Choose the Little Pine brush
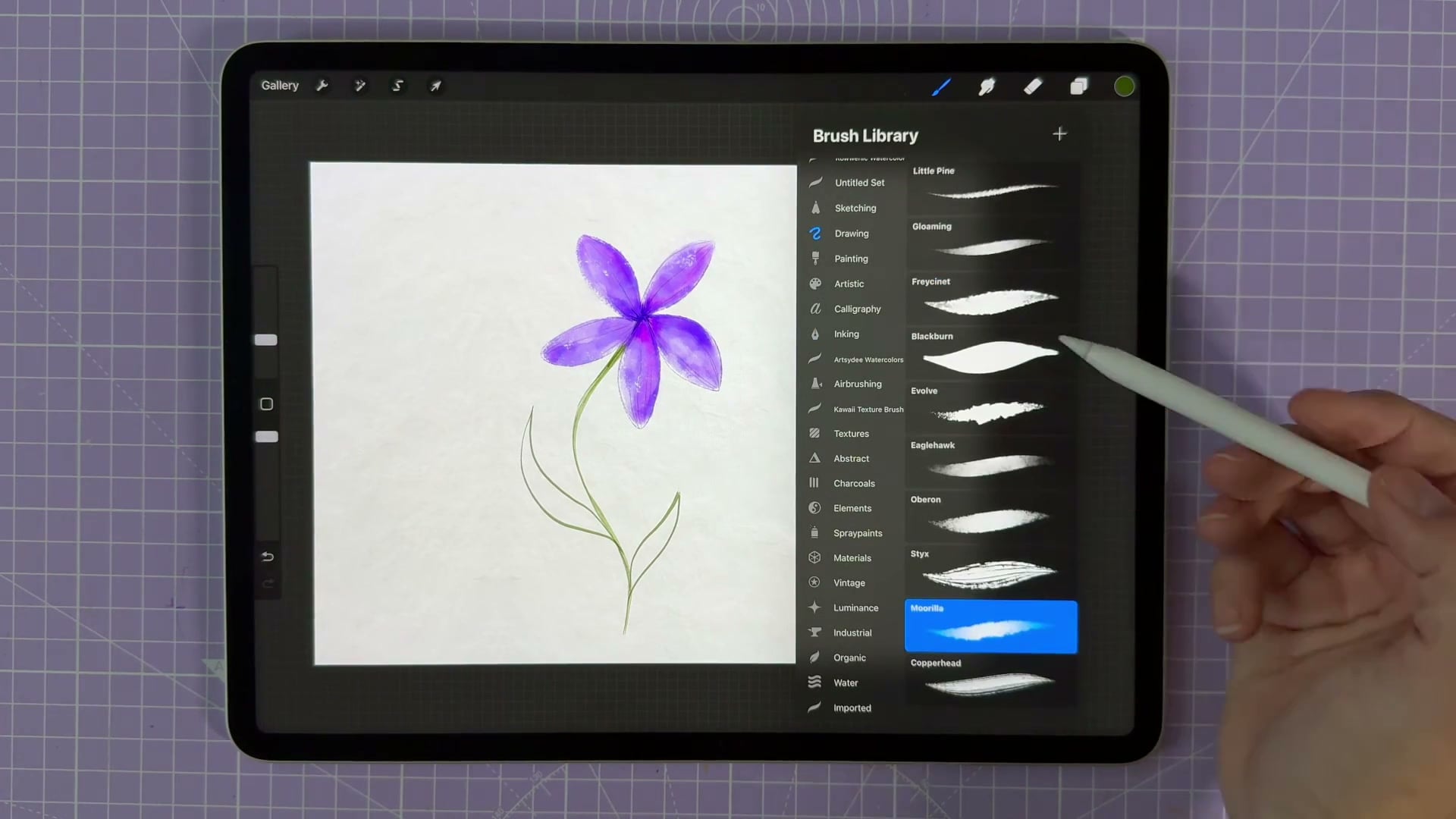Image resolution: width=1456 pixels, height=819 pixels. (x=991, y=188)
